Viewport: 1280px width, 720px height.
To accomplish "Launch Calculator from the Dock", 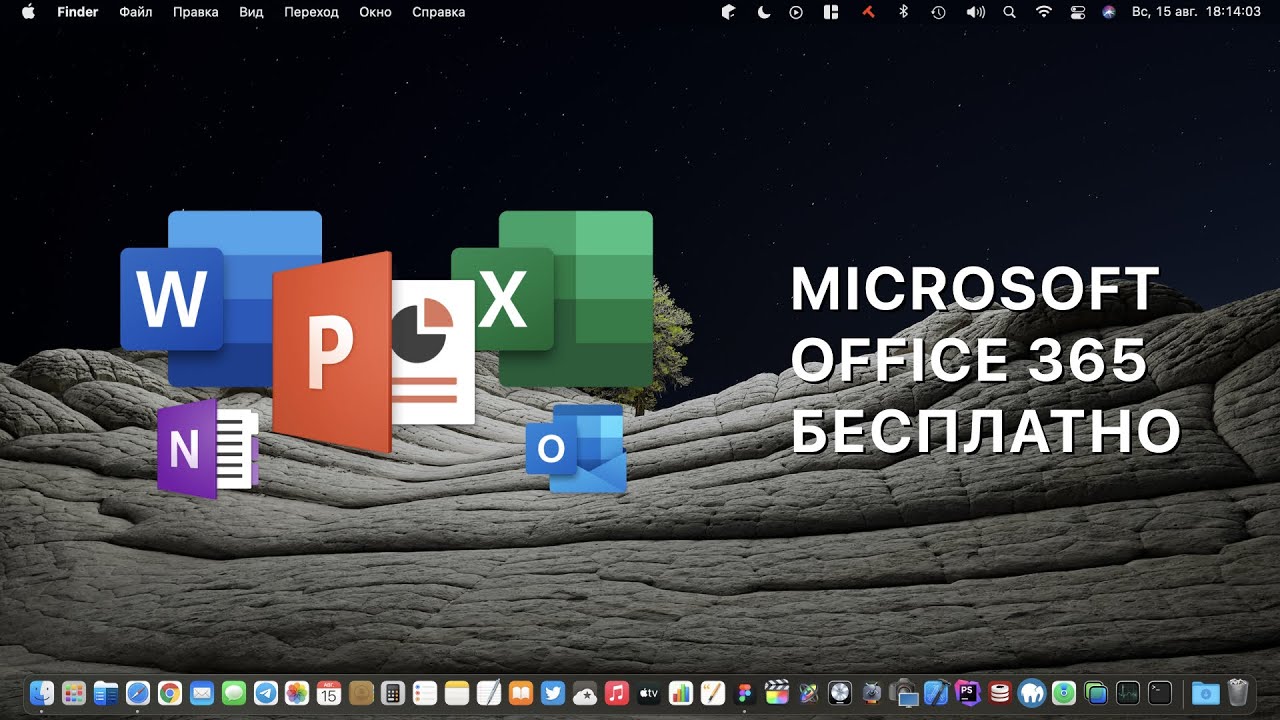I will (x=393, y=692).
